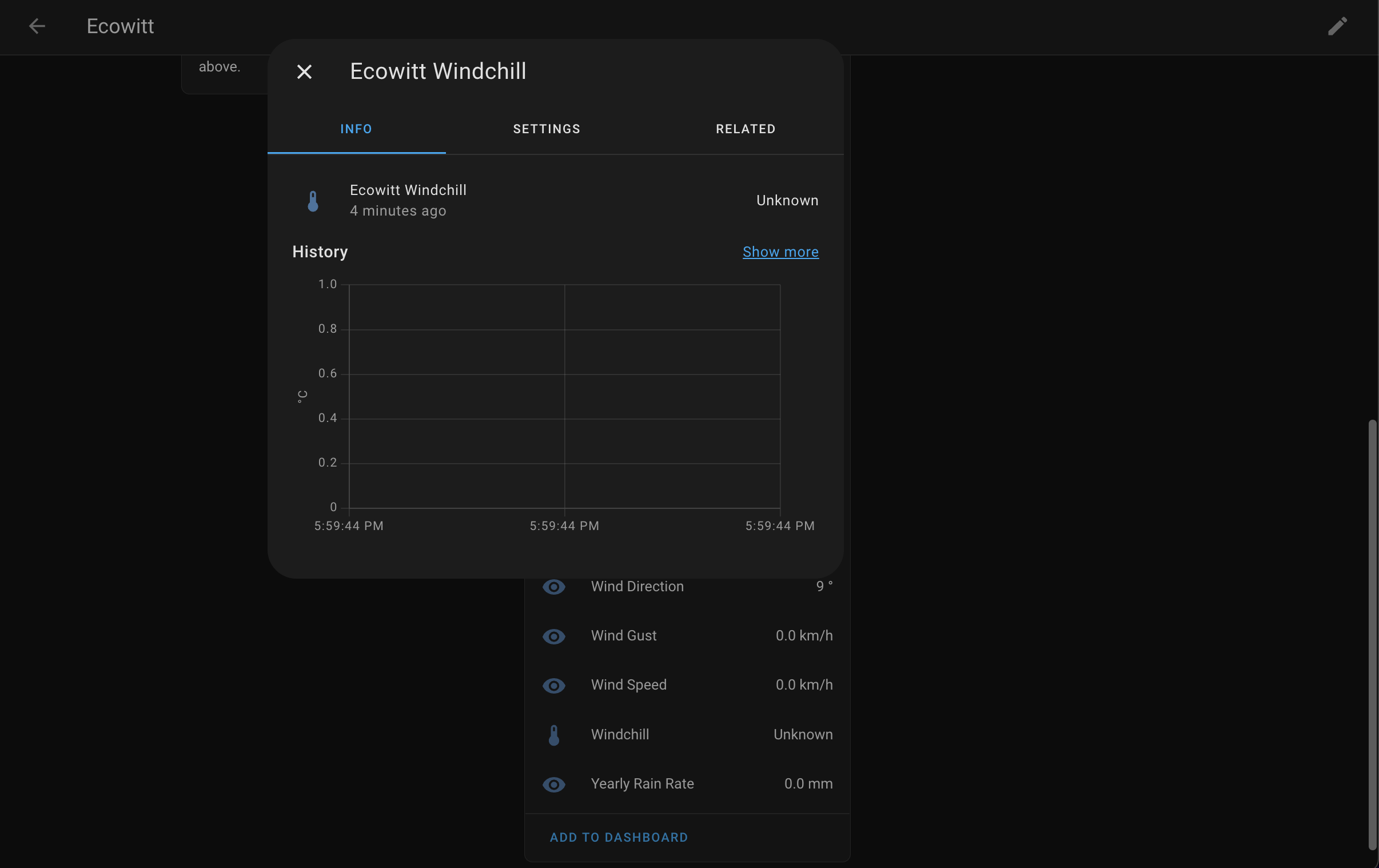Screen dimensions: 1379x868
Task: Click inside the history chart area
Action: [x=564, y=395]
